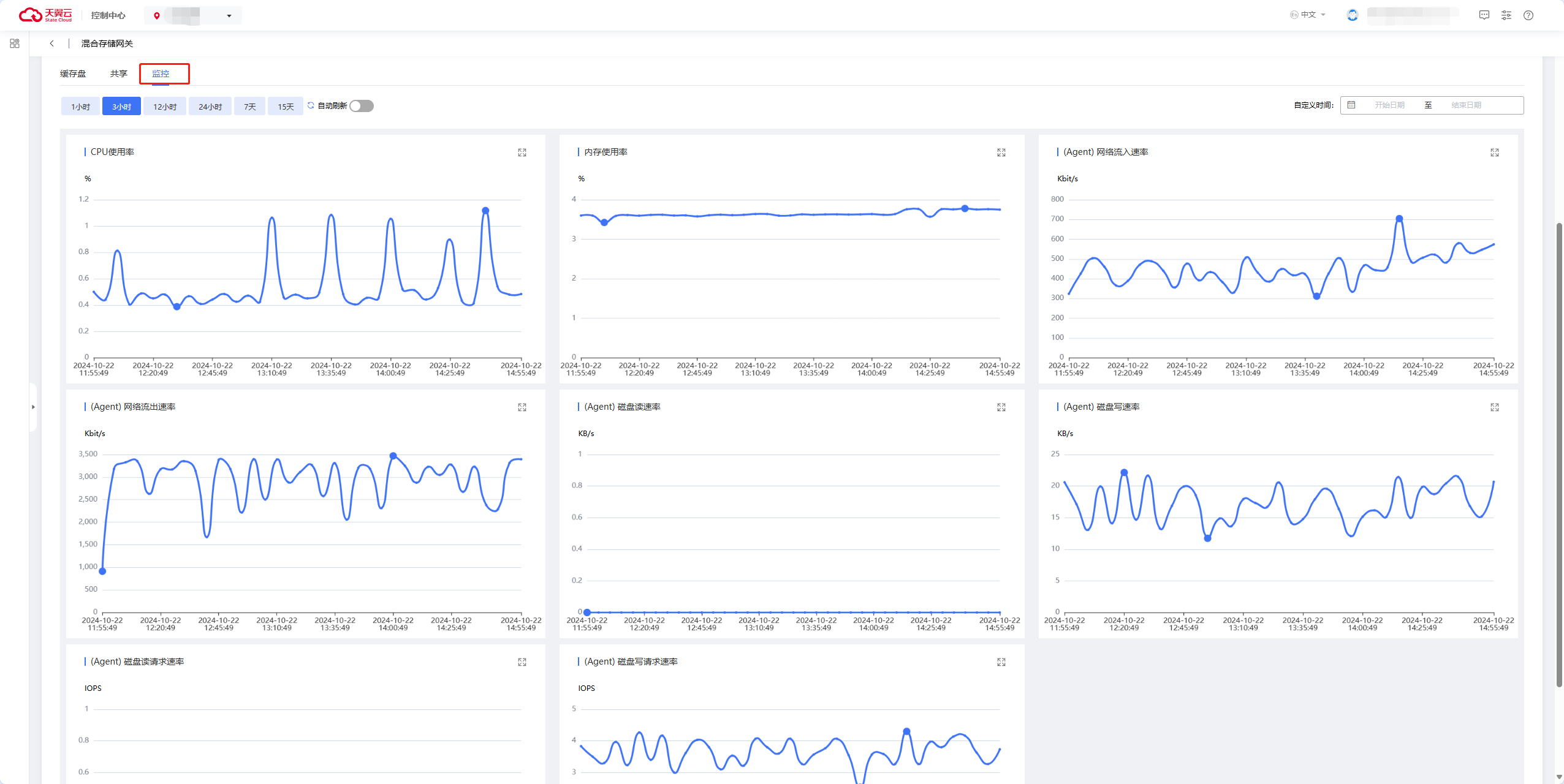Expand the CPU使用率 chart fullscreen
The width and height of the screenshot is (1564, 784).
(x=522, y=153)
